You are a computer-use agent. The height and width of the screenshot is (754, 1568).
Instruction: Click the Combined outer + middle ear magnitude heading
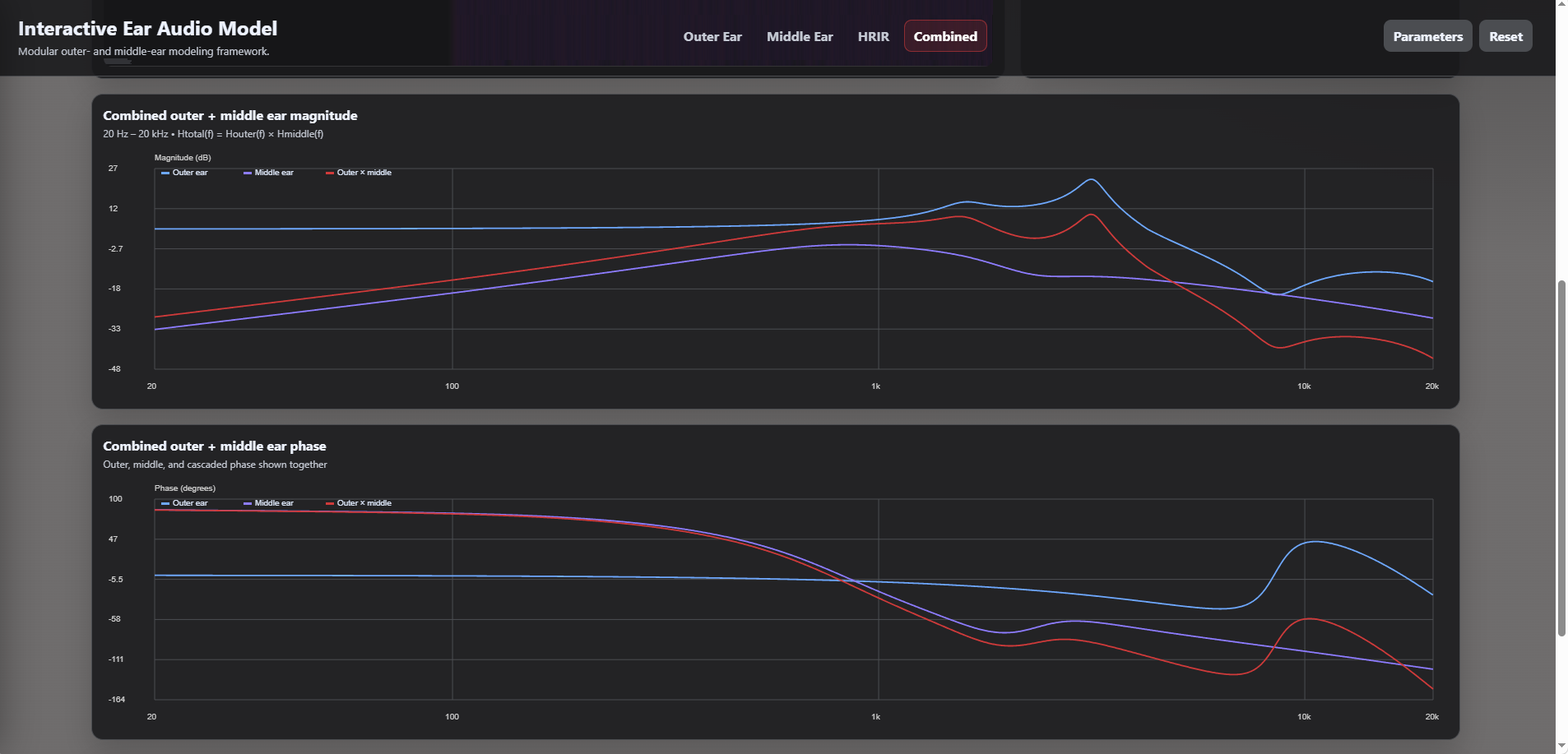tap(230, 116)
